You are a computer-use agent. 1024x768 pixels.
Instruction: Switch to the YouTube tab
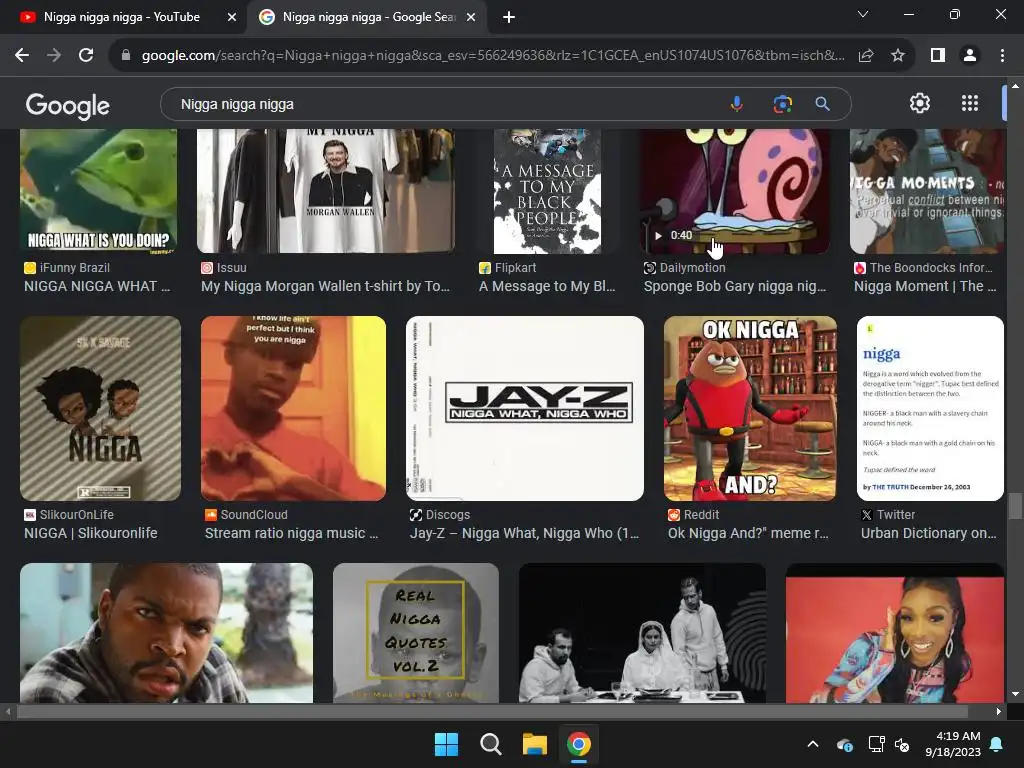121,17
